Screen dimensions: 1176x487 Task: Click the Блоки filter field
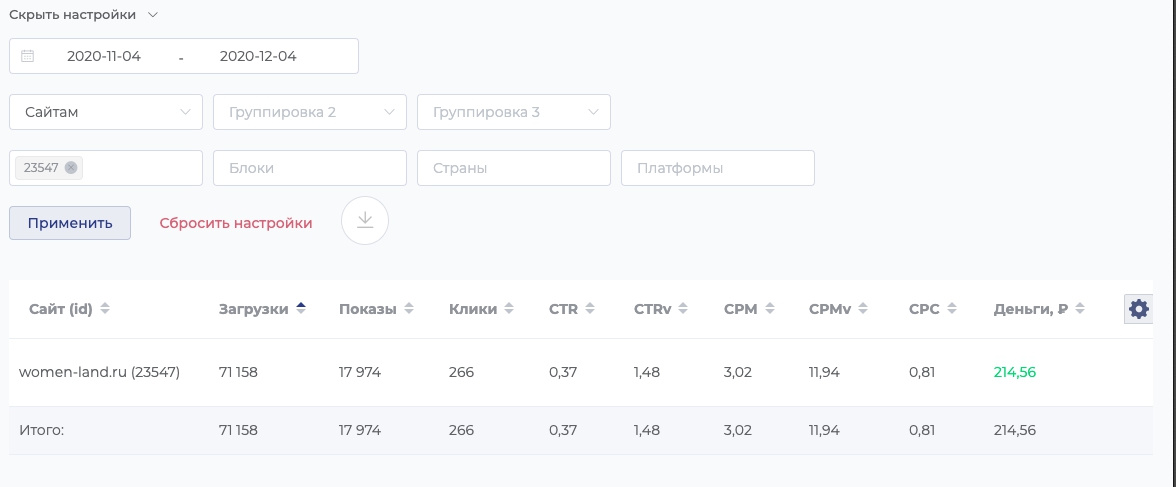[x=310, y=168]
